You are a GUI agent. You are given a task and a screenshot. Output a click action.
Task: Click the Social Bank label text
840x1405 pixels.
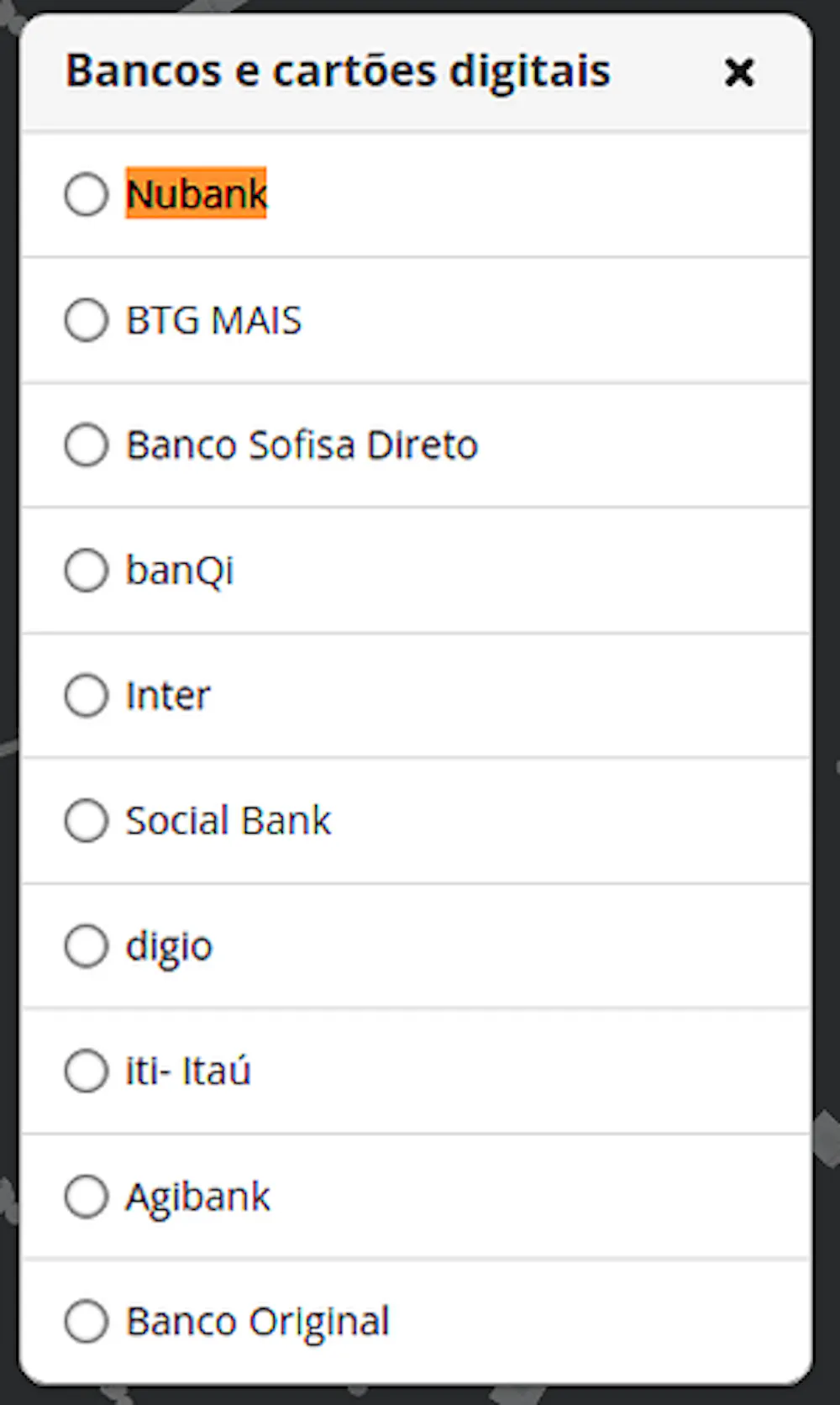(228, 821)
